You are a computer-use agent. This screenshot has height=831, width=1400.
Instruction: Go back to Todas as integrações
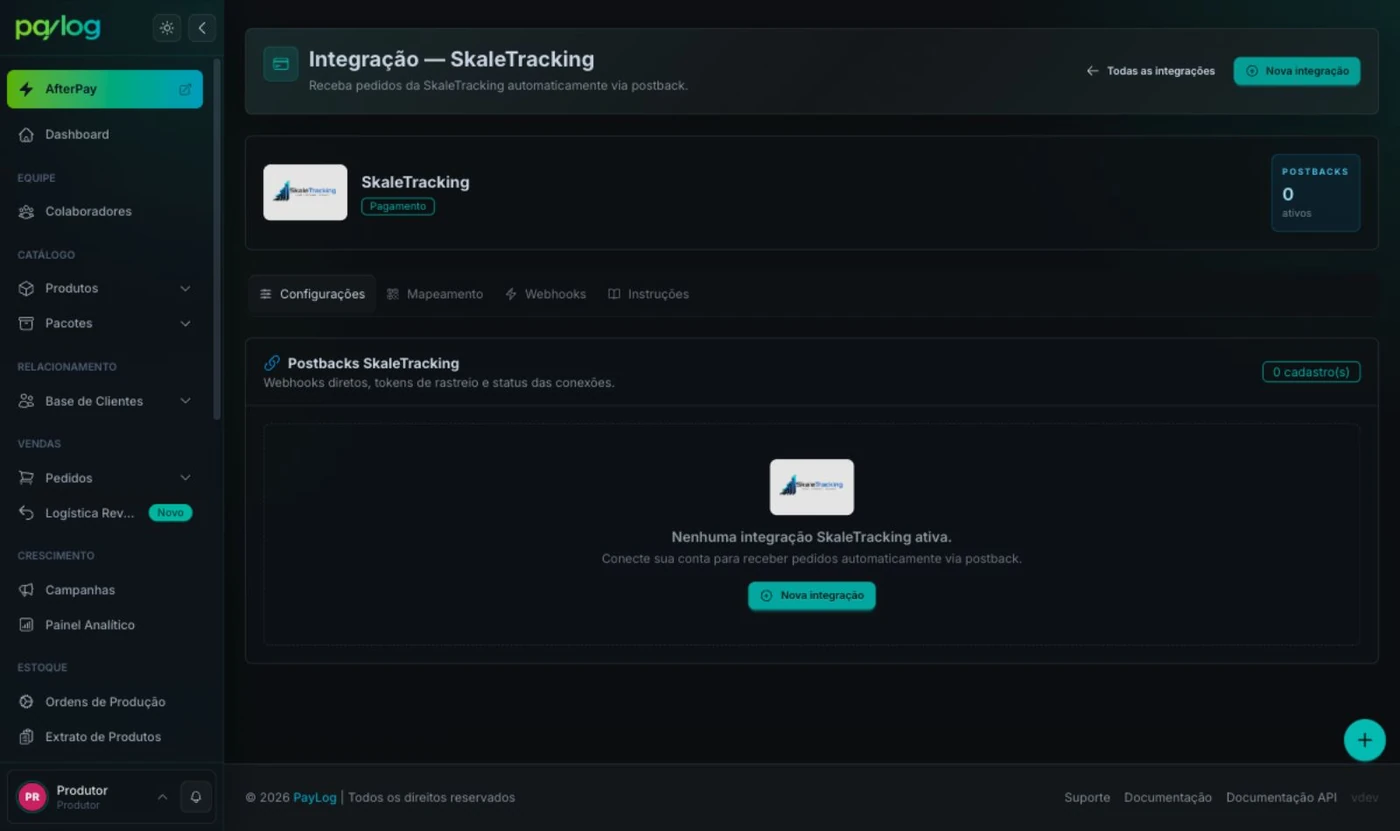point(1151,71)
